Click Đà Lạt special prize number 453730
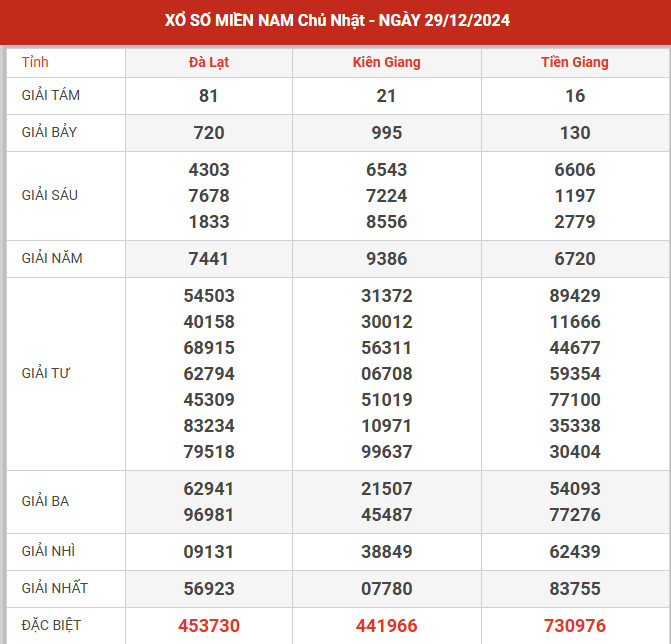Viewport: 671px width, 644px height. tap(208, 625)
